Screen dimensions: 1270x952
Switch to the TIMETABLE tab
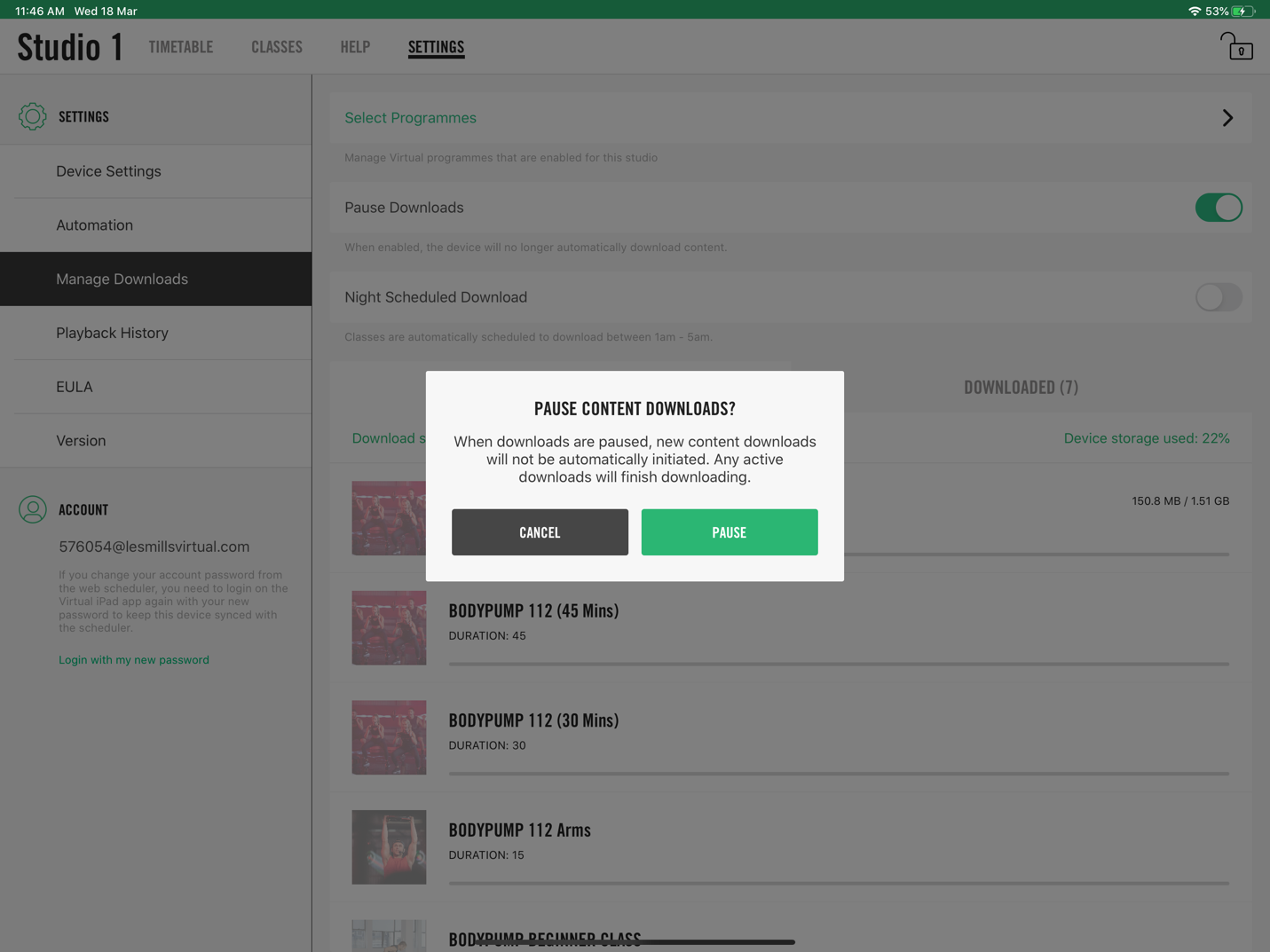(181, 47)
